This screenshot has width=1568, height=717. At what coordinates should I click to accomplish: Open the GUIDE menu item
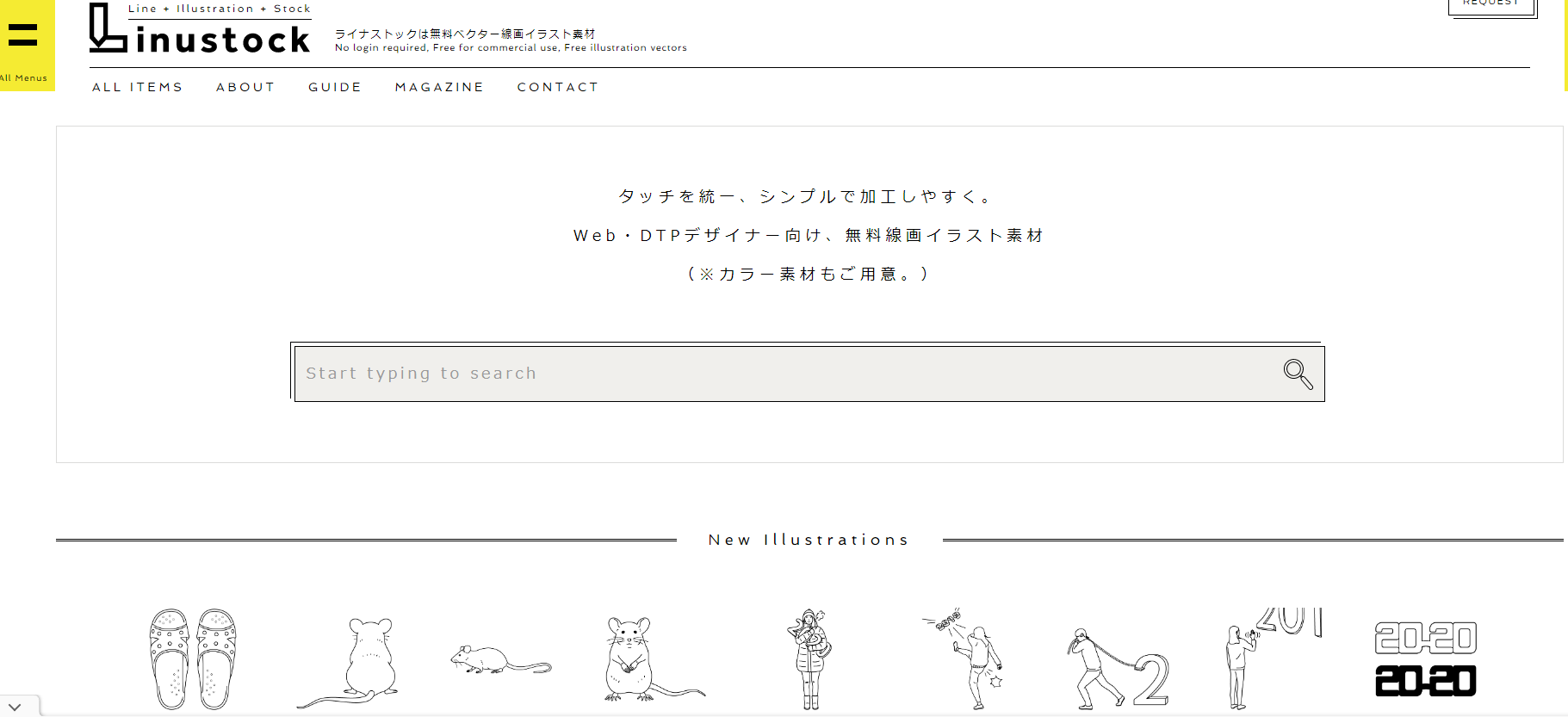(x=335, y=87)
